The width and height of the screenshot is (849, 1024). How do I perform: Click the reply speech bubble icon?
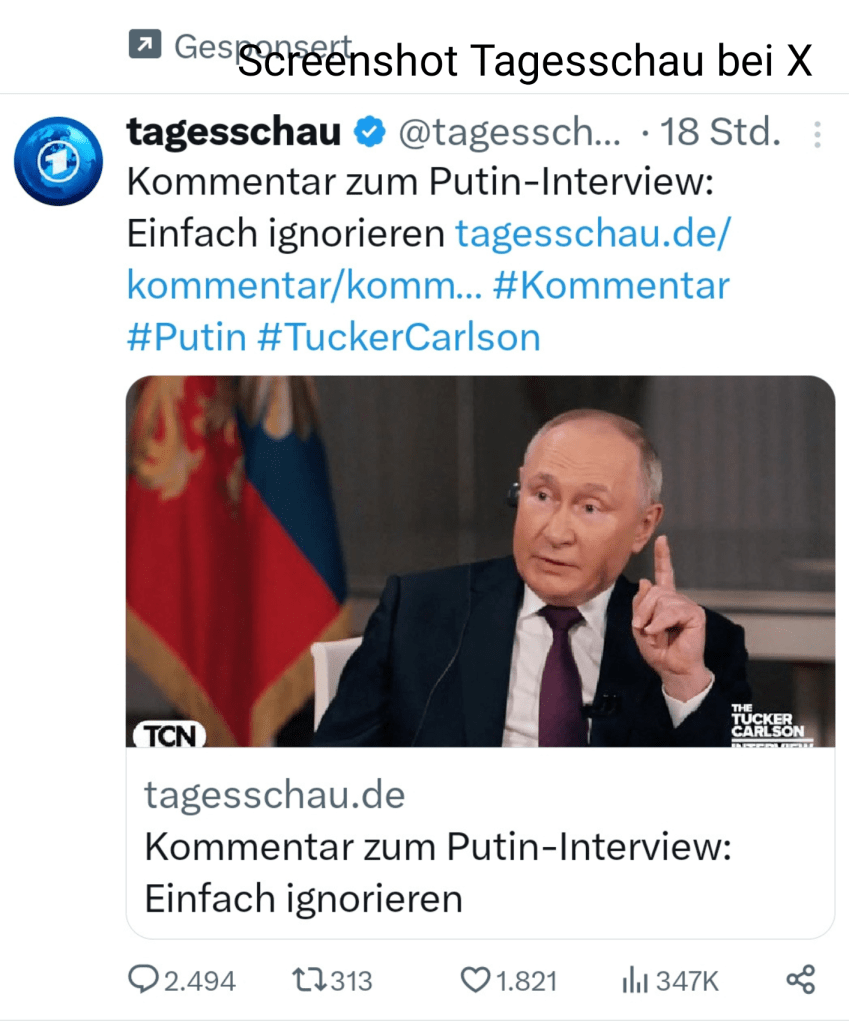pyautogui.click(x=147, y=979)
